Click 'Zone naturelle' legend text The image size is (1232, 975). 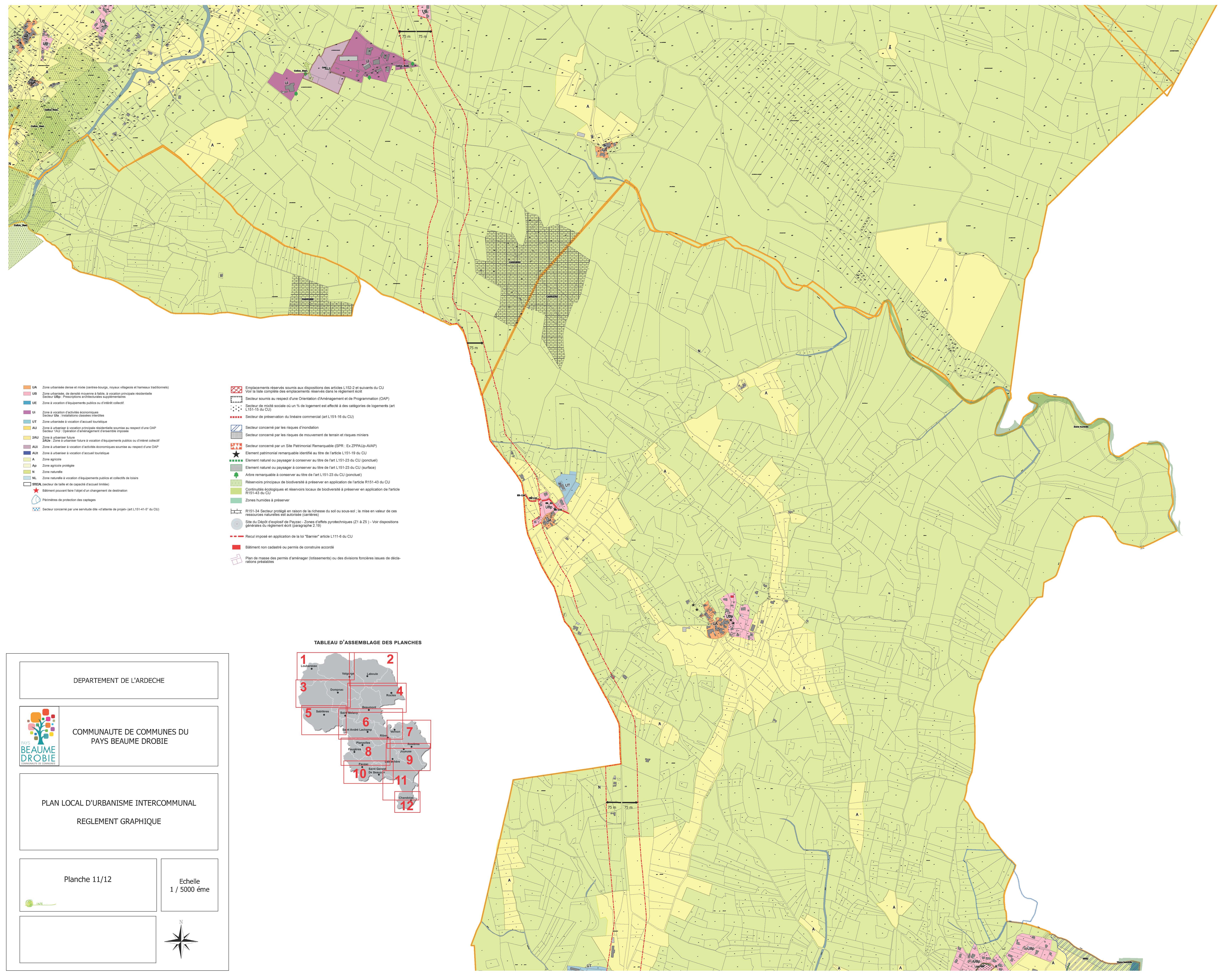53,472
